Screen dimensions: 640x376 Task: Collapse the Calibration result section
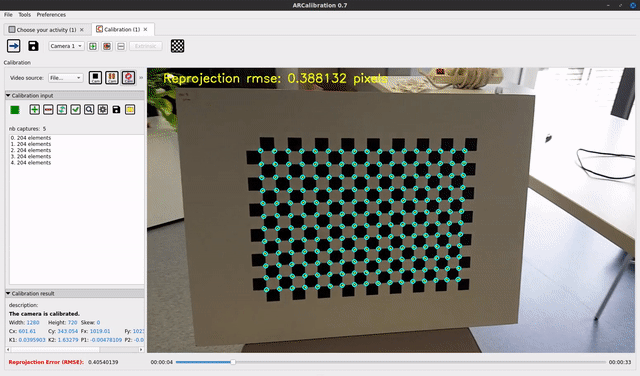coord(8,293)
